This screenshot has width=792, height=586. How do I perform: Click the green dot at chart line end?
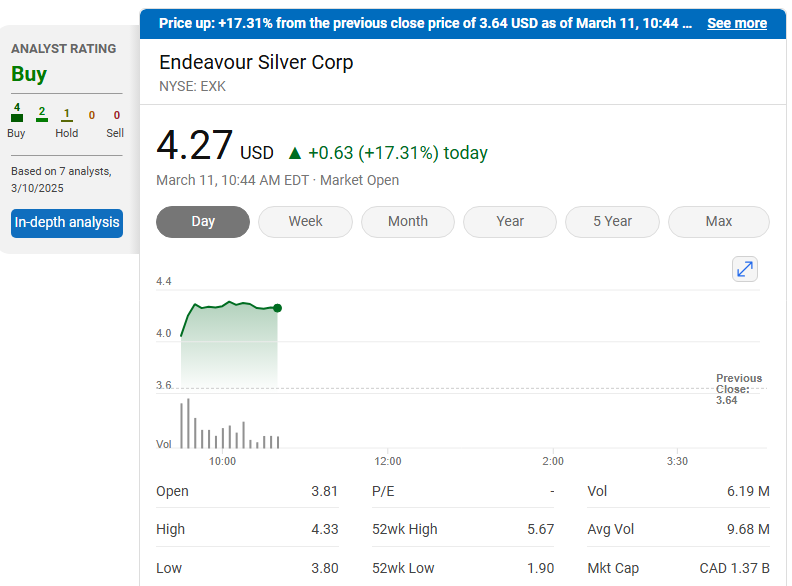click(277, 308)
